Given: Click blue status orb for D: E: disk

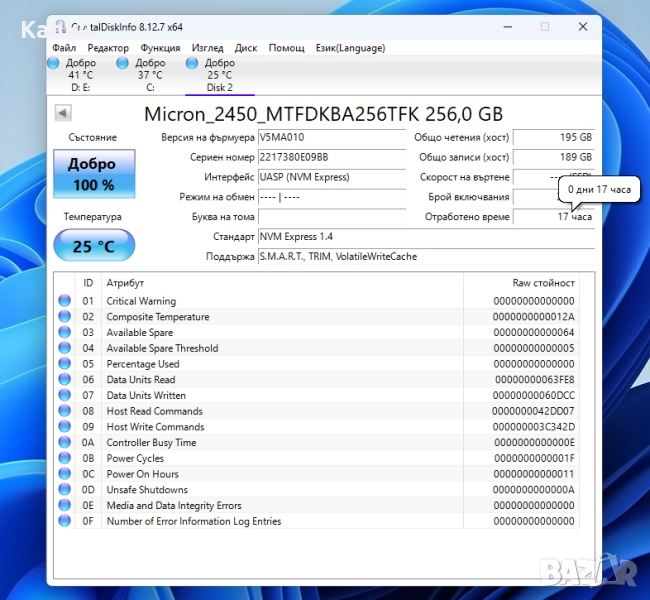Looking at the screenshot, I should pyautogui.click(x=54, y=63).
